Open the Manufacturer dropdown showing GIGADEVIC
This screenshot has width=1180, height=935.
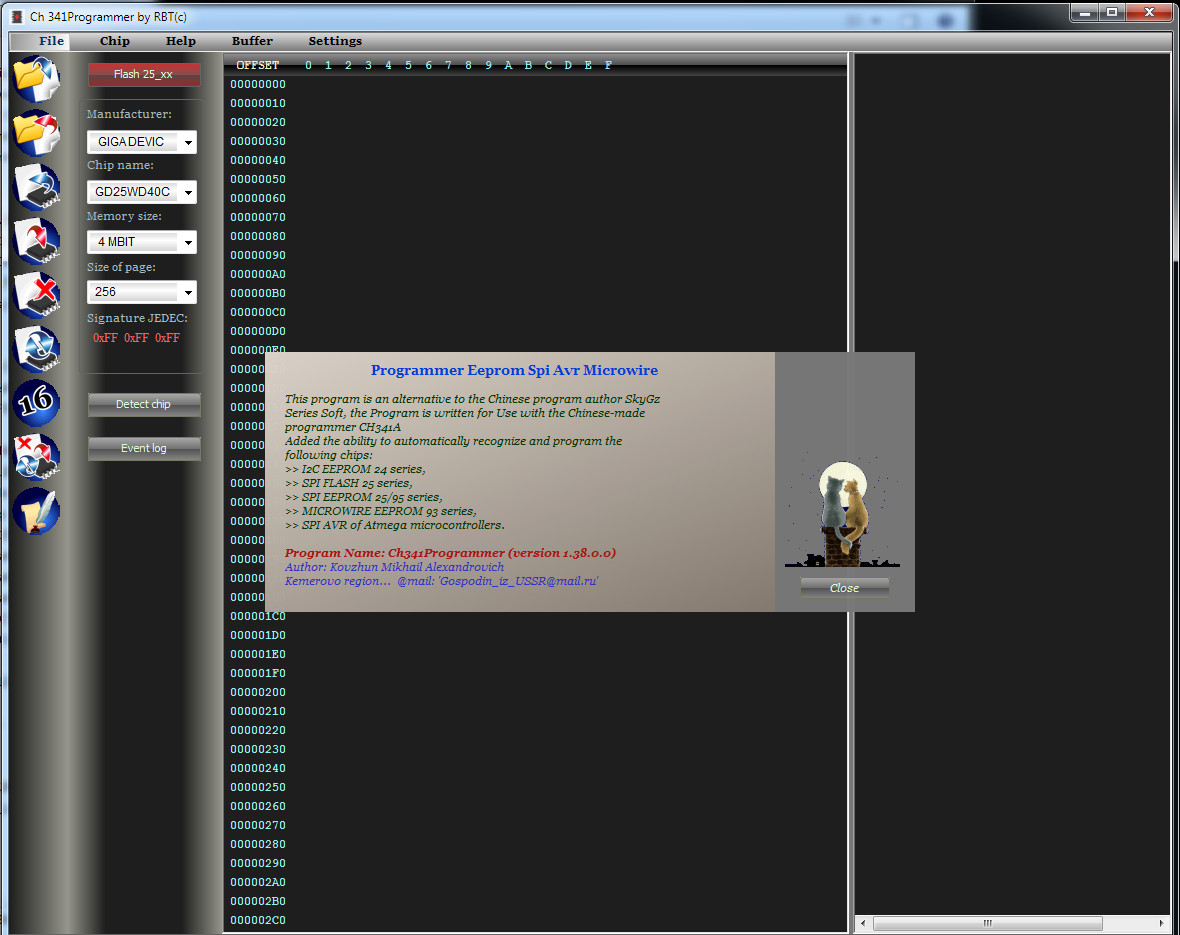click(x=141, y=142)
